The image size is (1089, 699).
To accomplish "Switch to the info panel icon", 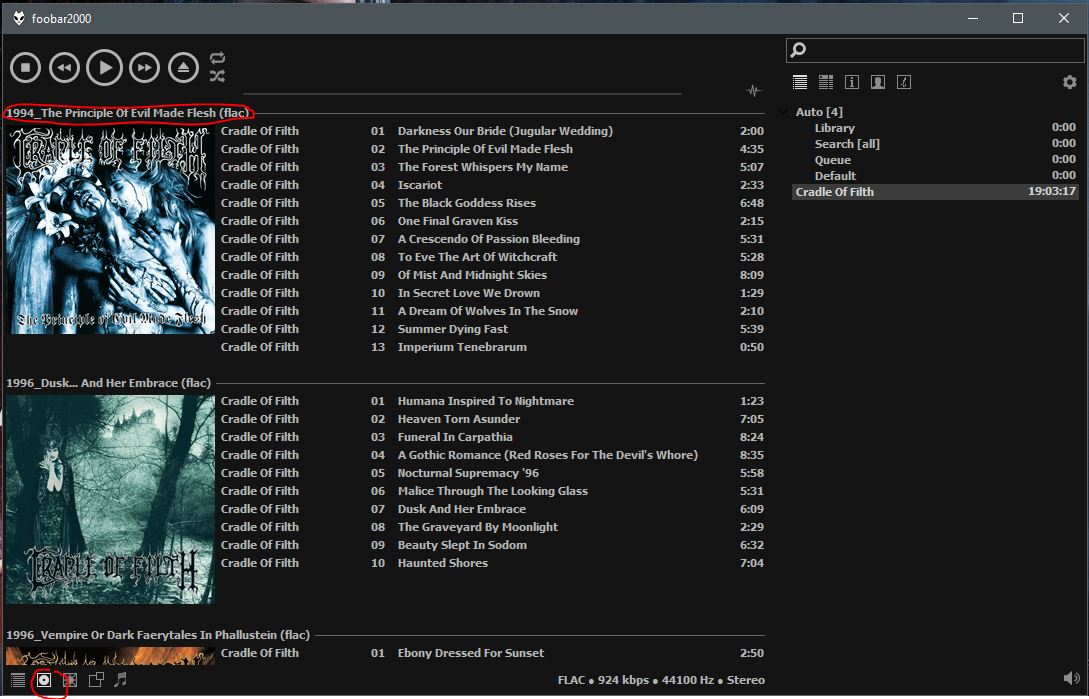I will coord(851,82).
